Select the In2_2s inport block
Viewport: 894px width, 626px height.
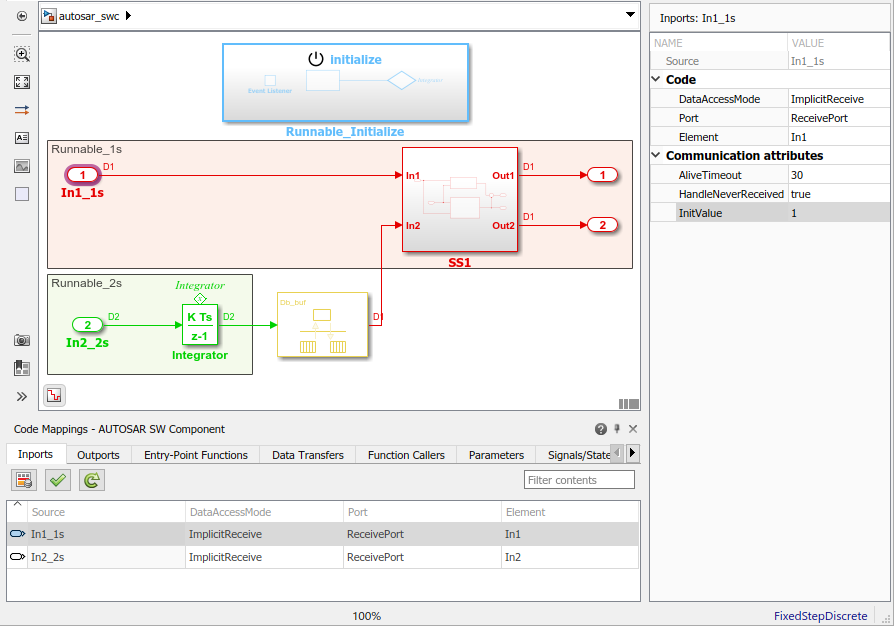click(87, 325)
